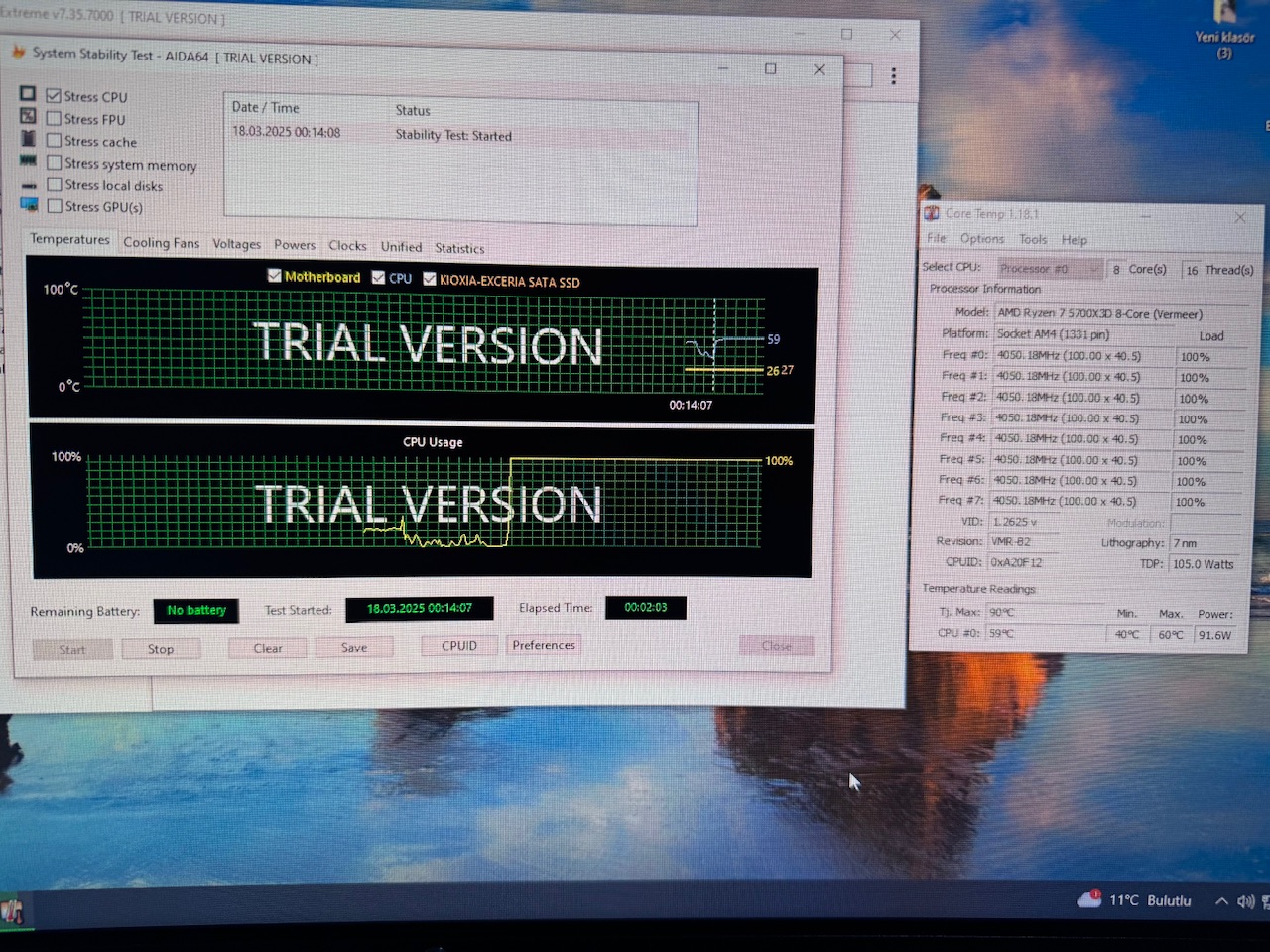Enable the Stress GPU(s) checkbox
This screenshot has width=1270, height=952.
55,206
